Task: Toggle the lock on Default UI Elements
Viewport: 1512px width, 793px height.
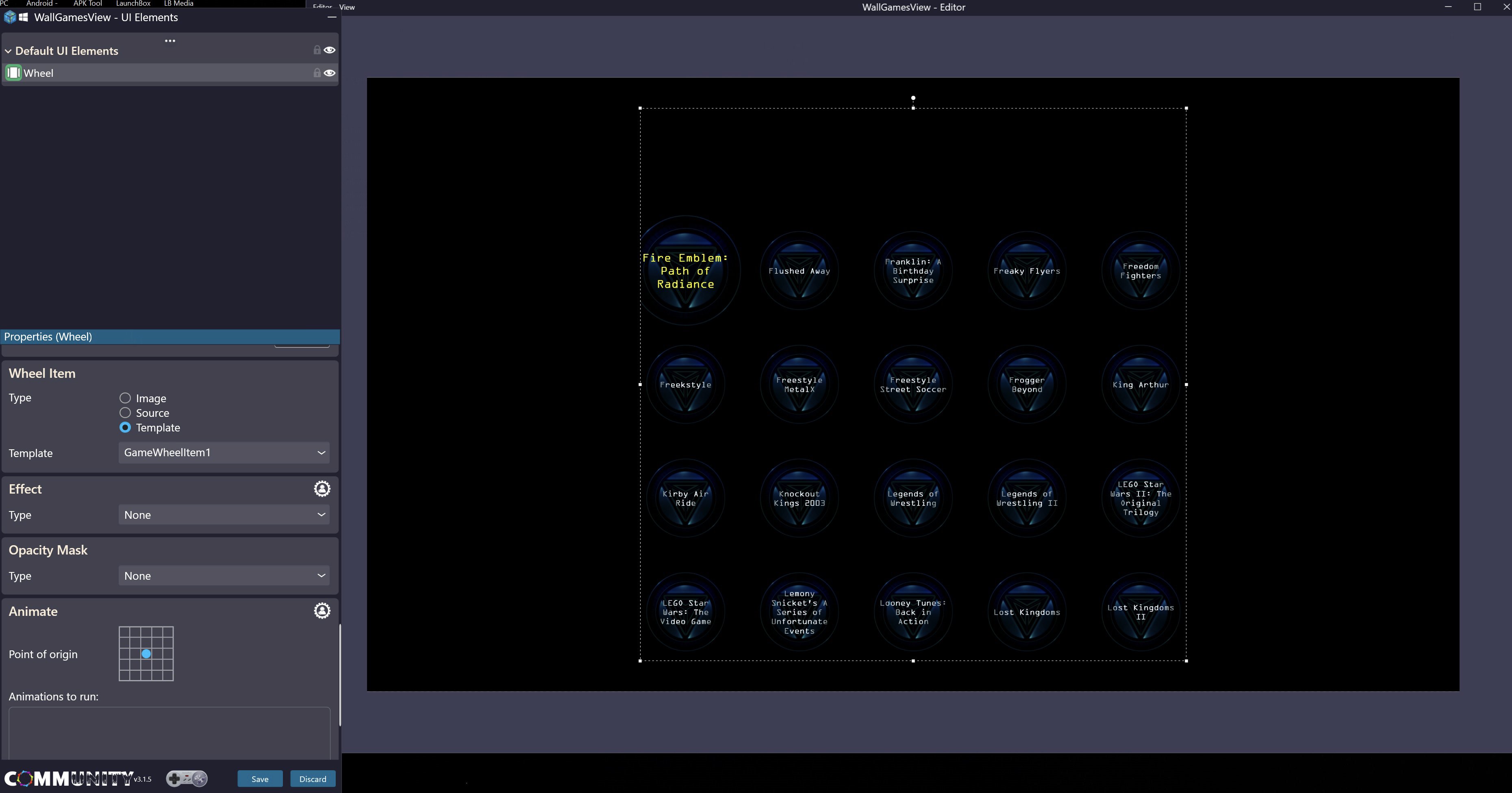Action: [x=317, y=50]
